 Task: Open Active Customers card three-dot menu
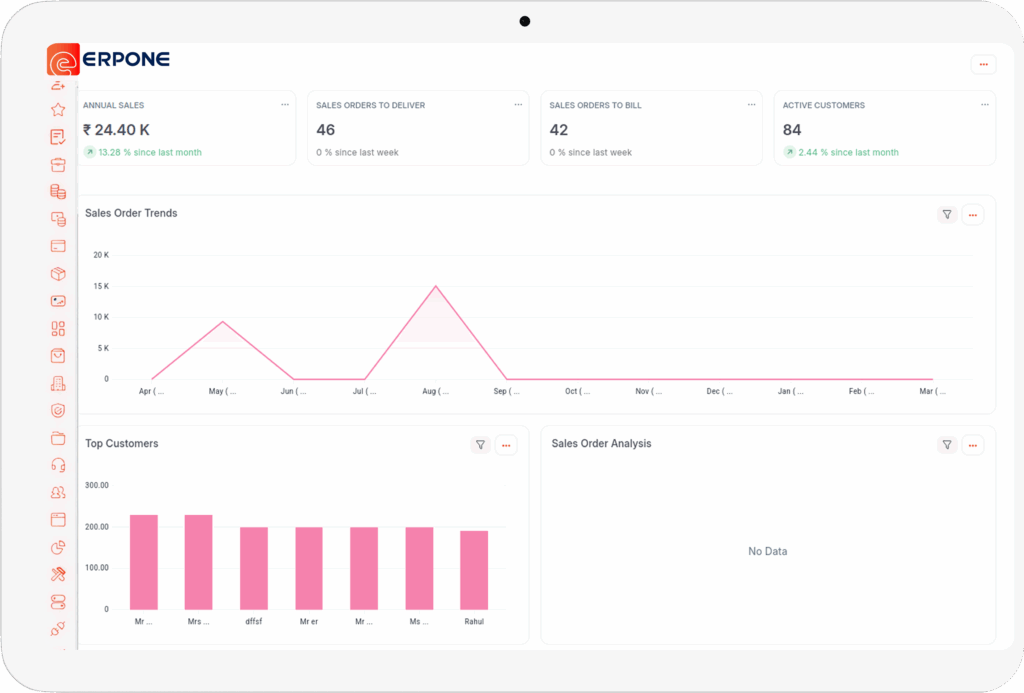pos(984,105)
